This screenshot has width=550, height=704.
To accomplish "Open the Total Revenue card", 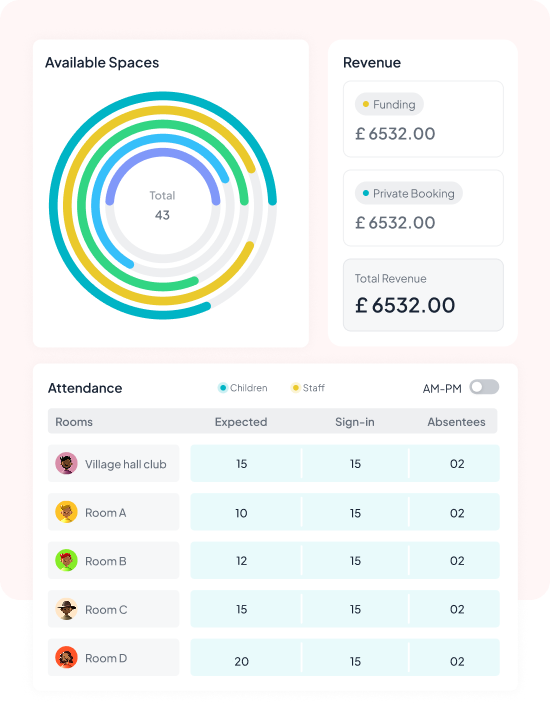I will click(423, 295).
